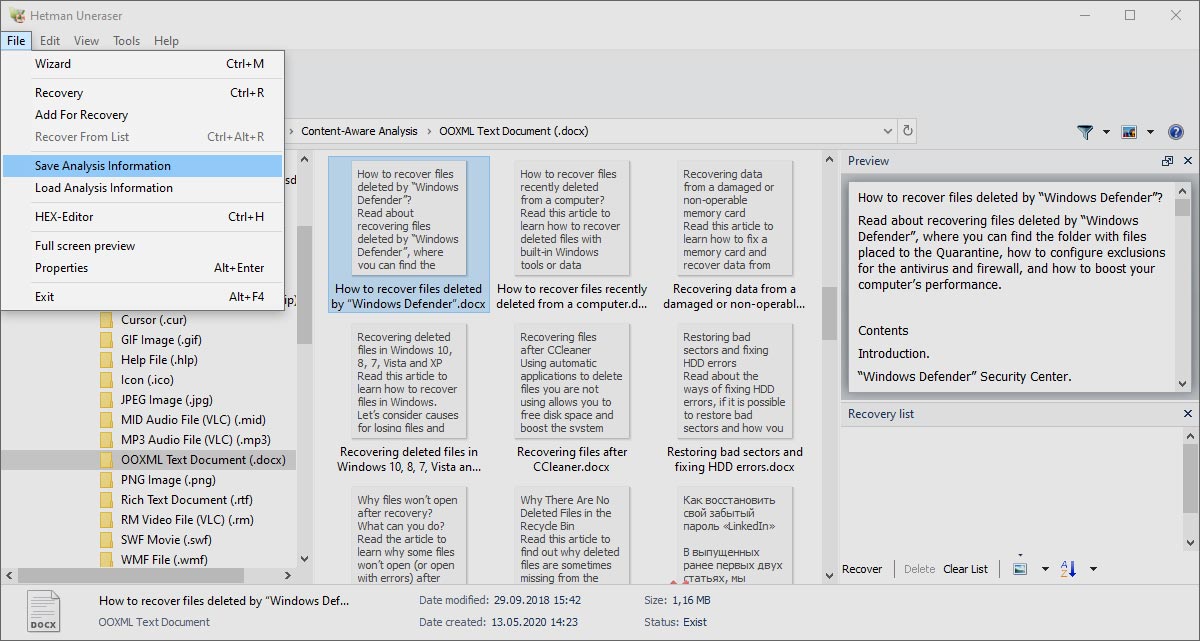Viewport: 1200px width, 641px height.
Task: Select Help File (.hlp) folder
Action: (158, 360)
